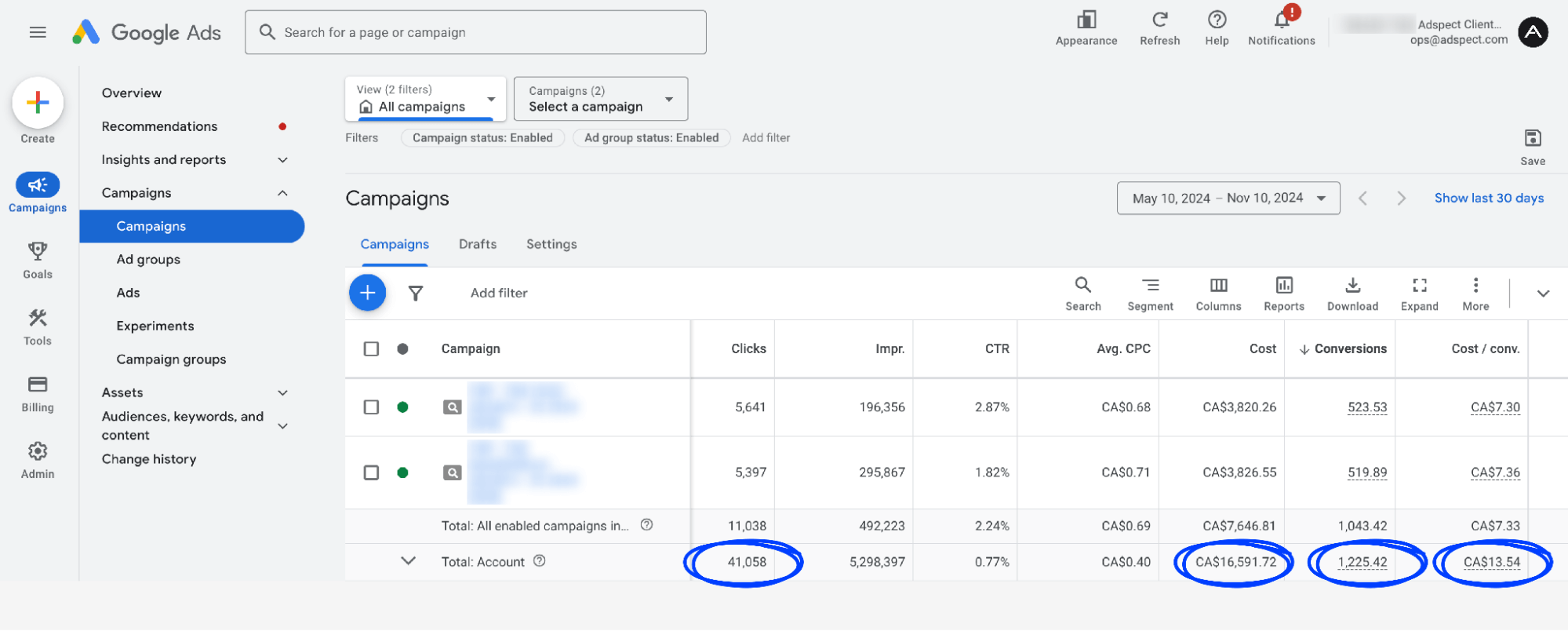Click the blue plus new campaign button
The image size is (1568, 631).
(x=367, y=293)
